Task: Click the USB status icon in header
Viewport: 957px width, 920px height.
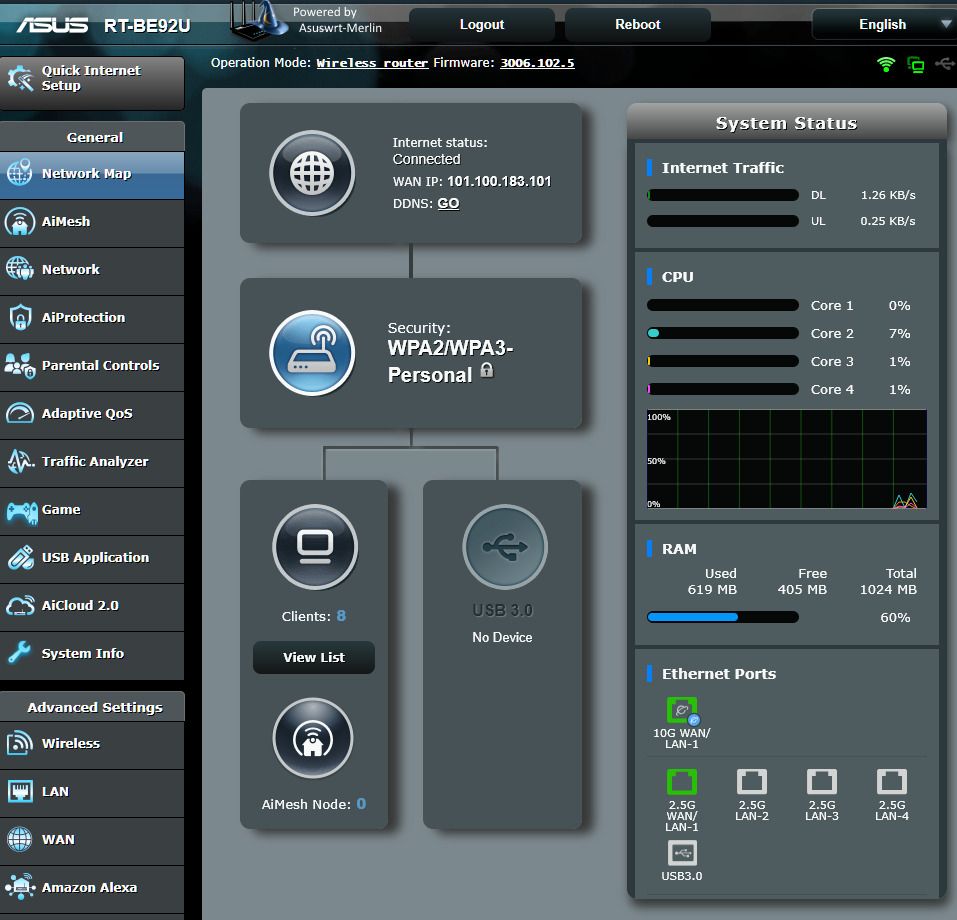Action: click(x=945, y=63)
